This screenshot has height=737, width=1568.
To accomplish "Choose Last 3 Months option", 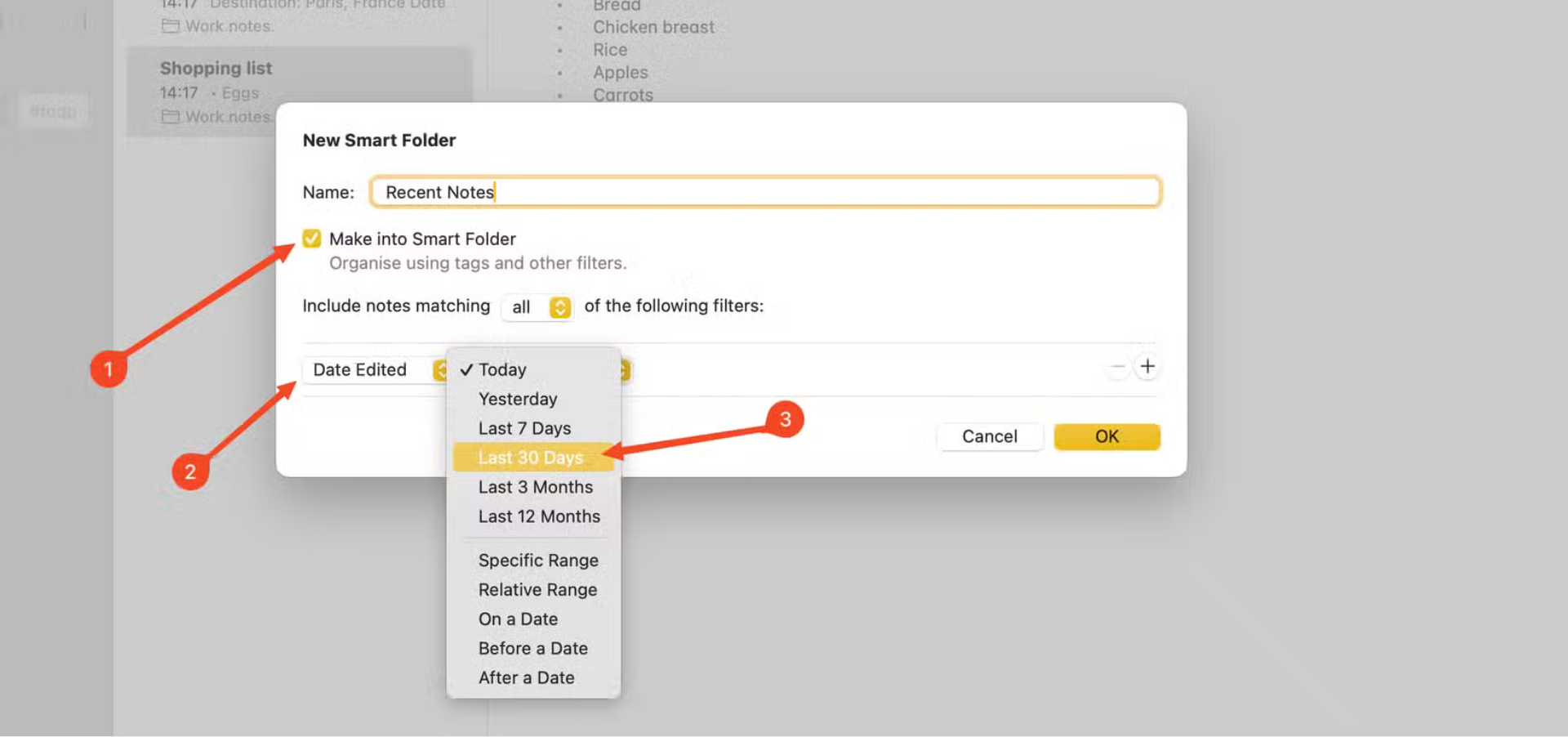I will 535,487.
